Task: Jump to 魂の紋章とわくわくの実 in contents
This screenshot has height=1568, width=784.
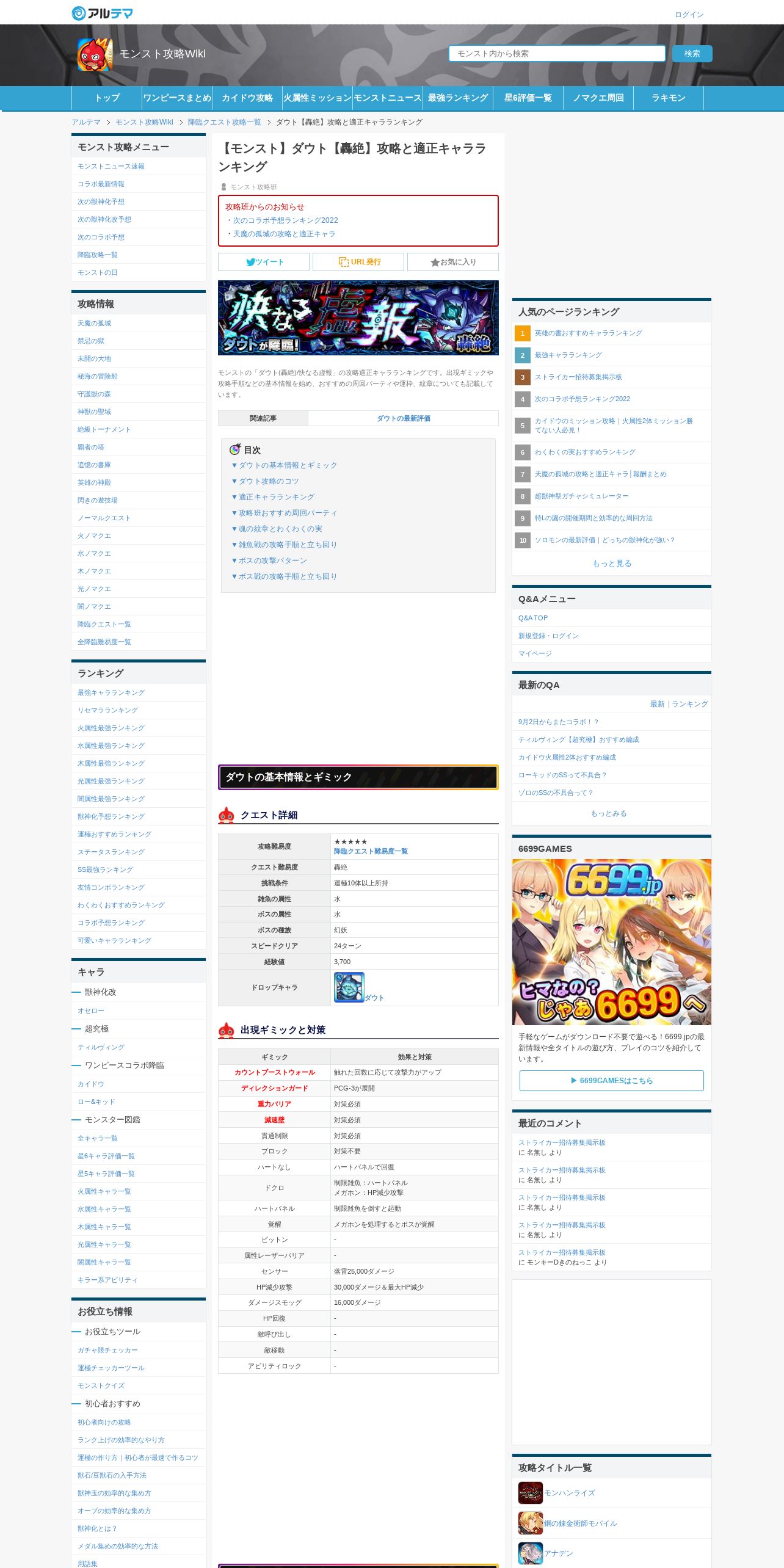Action: 277,529
